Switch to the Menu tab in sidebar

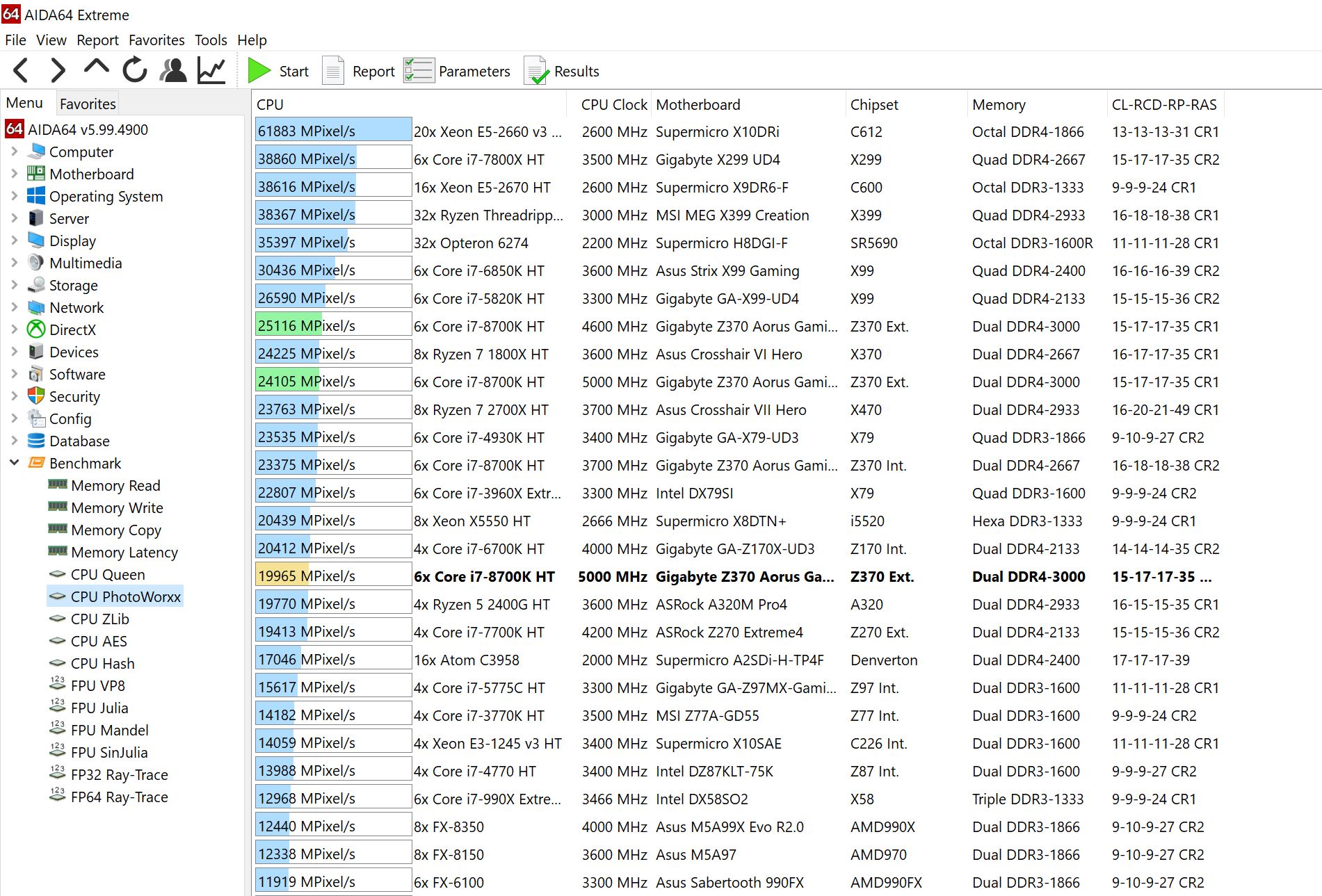coord(24,103)
